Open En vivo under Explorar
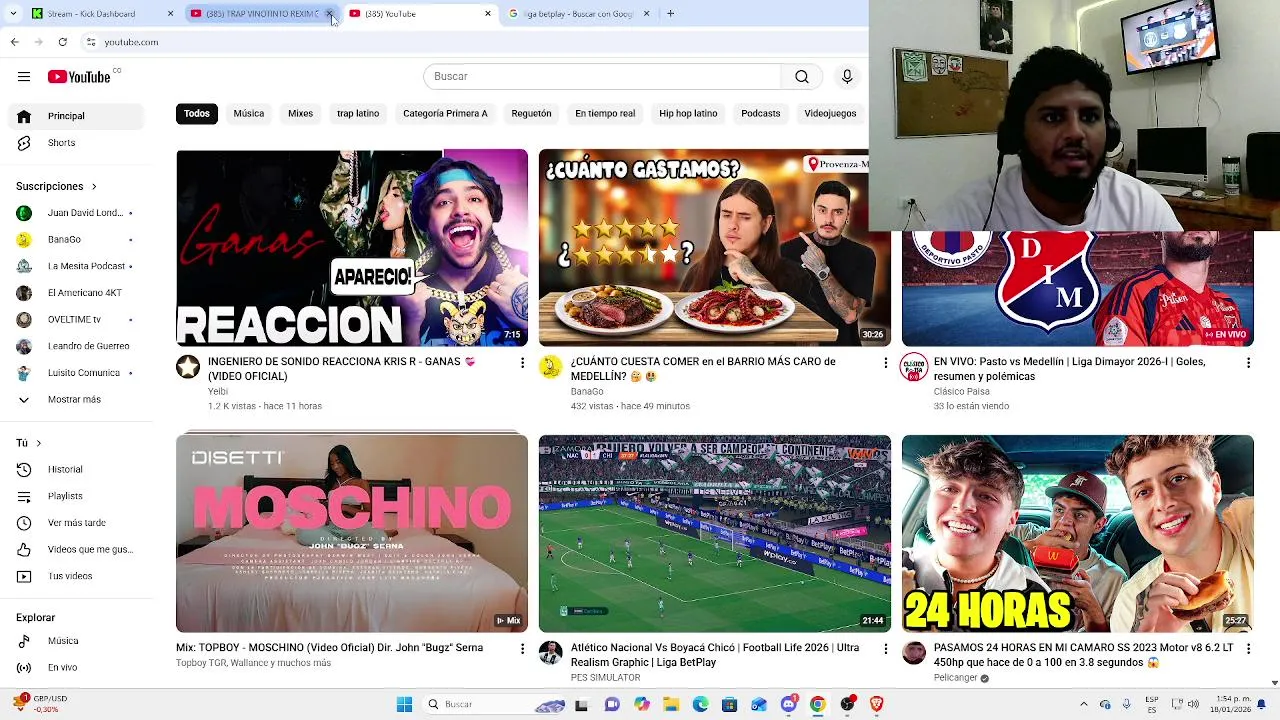The image size is (1280, 720). 76,667
